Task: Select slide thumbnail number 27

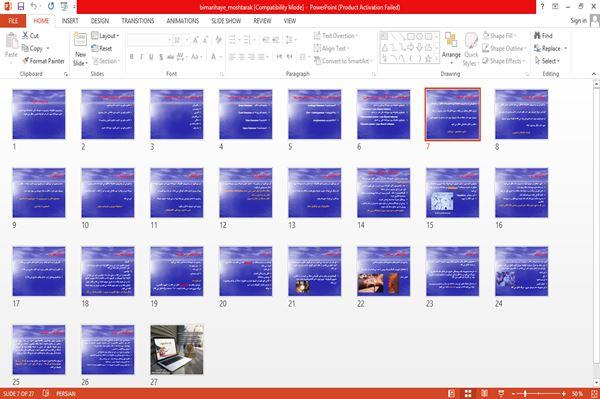Action: tap(177, 350)
